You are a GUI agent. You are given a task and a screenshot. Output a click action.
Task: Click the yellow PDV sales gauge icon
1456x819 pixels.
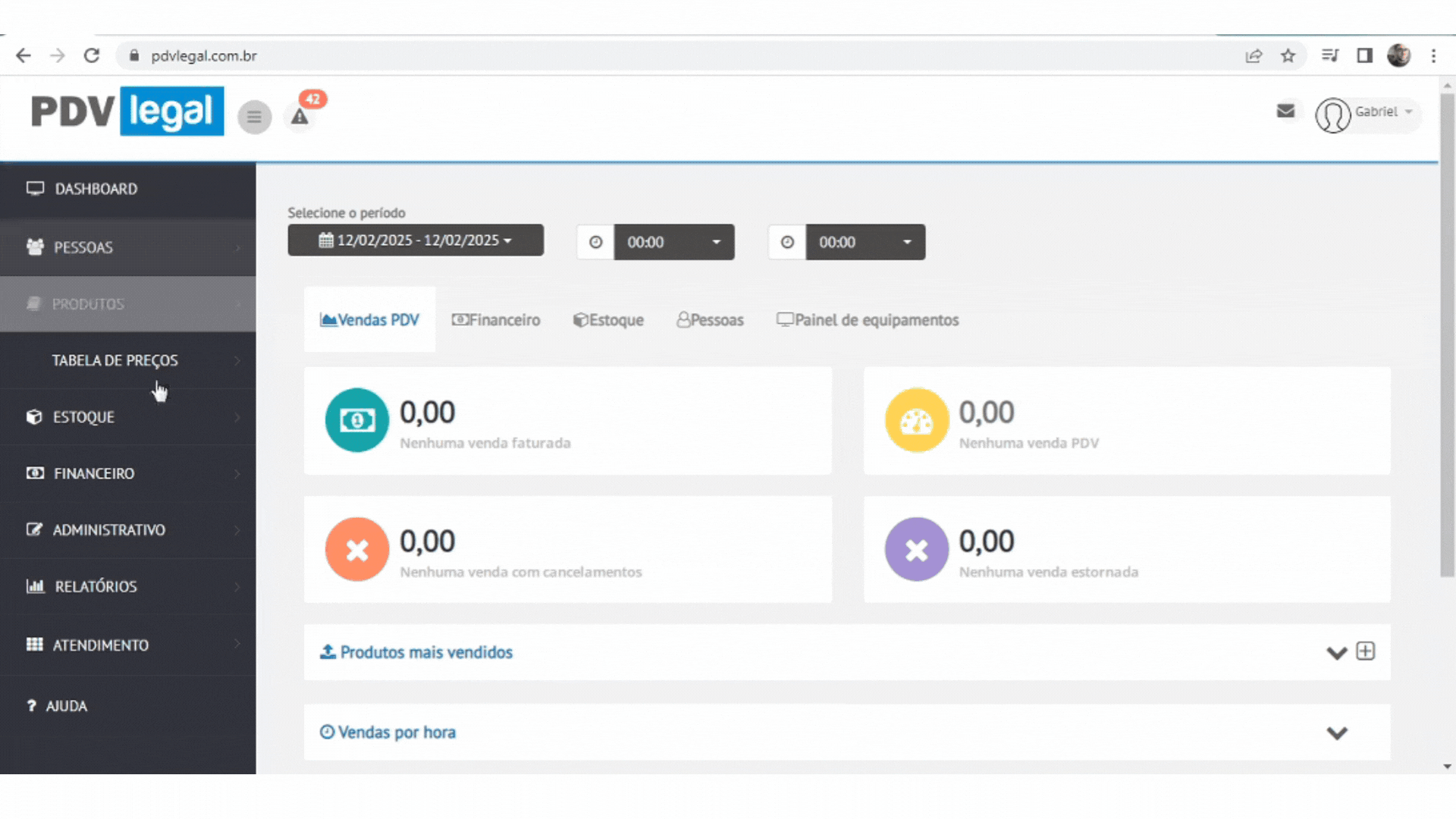point(916,420)
